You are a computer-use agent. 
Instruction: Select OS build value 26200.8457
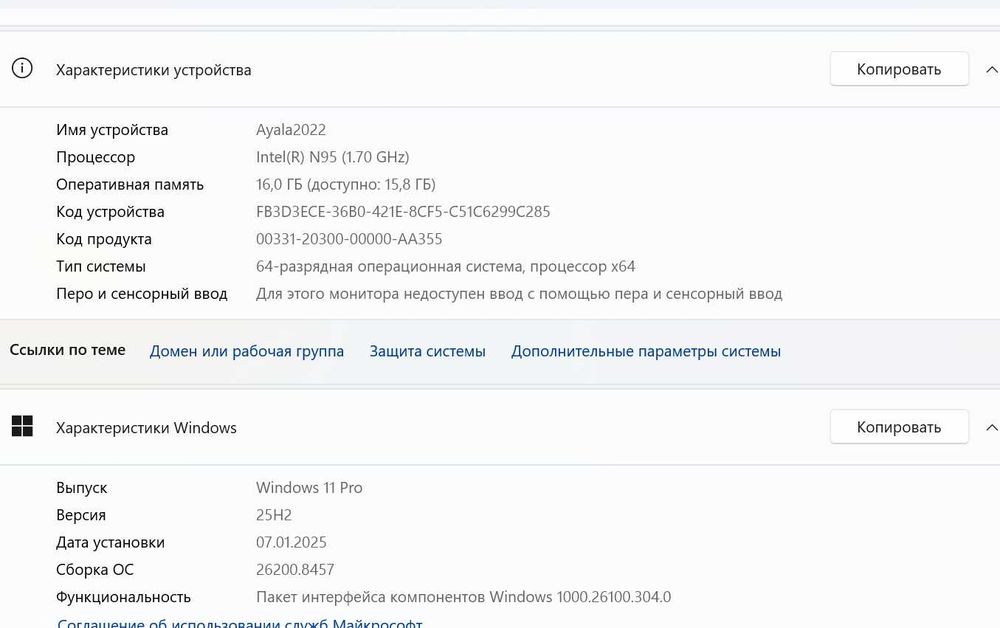click(x=295, y=570)
